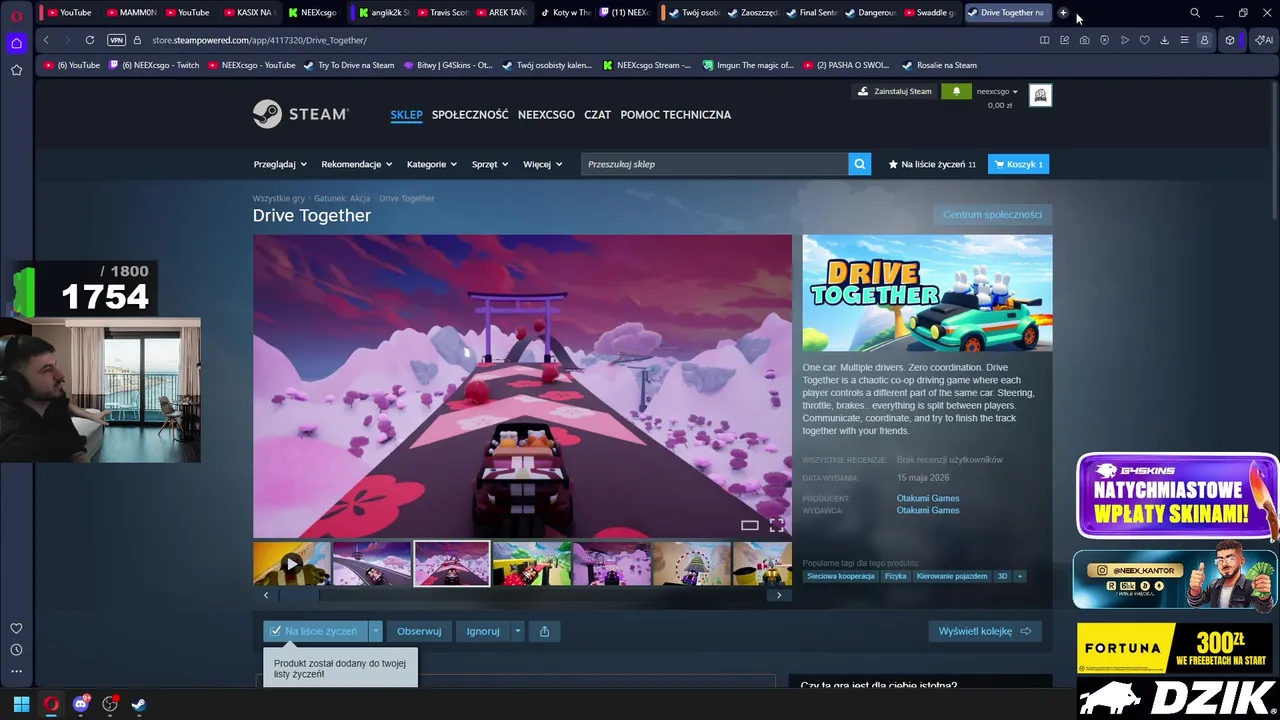Viewport: 1280px width, 720px height.
Task: Open the arrow dropdown beside Na liście życzeń
Action: [x=375, y=631]
